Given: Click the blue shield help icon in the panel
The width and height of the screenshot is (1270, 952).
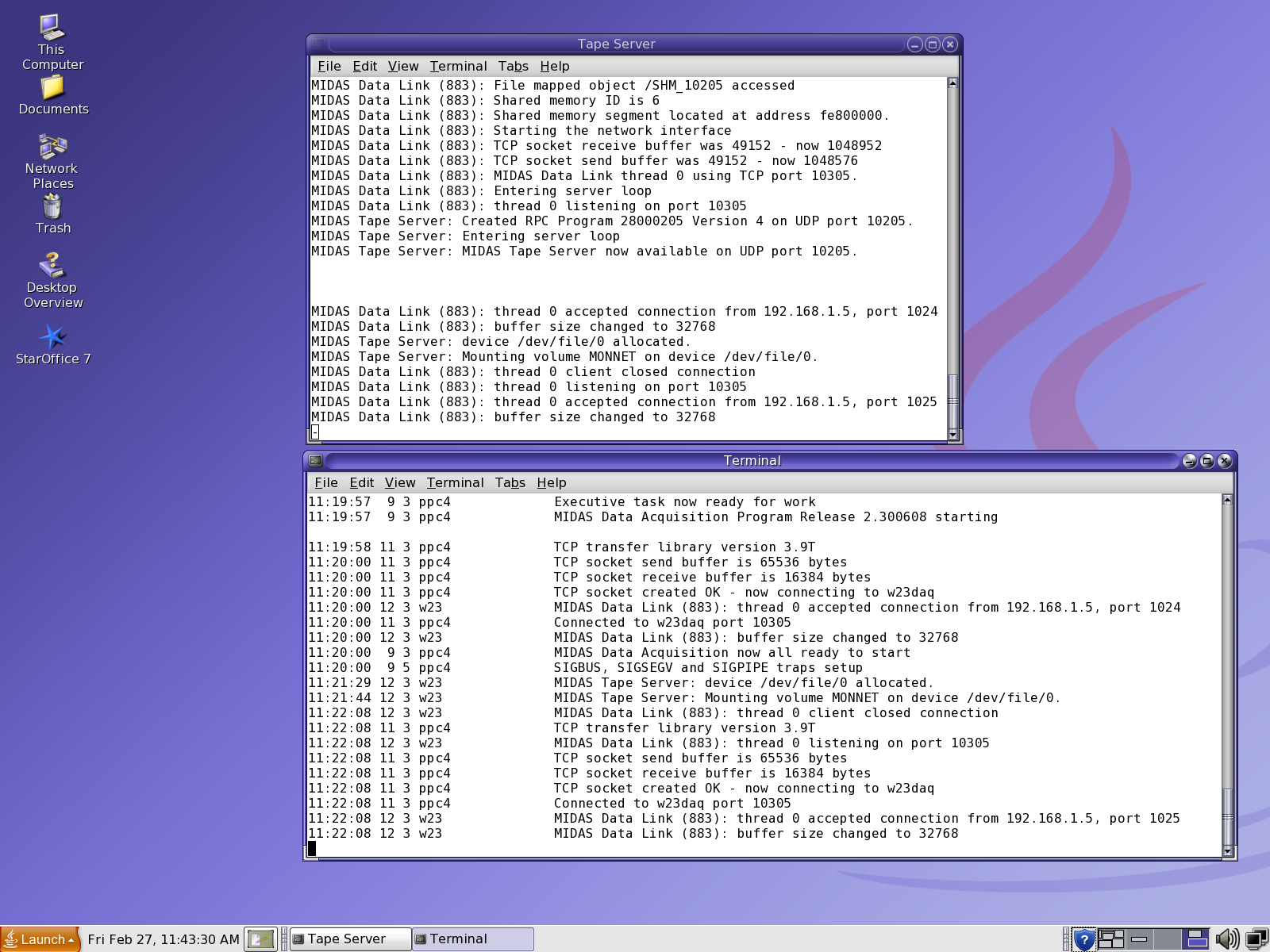Looking at the screenshot, I should 1083,939.
